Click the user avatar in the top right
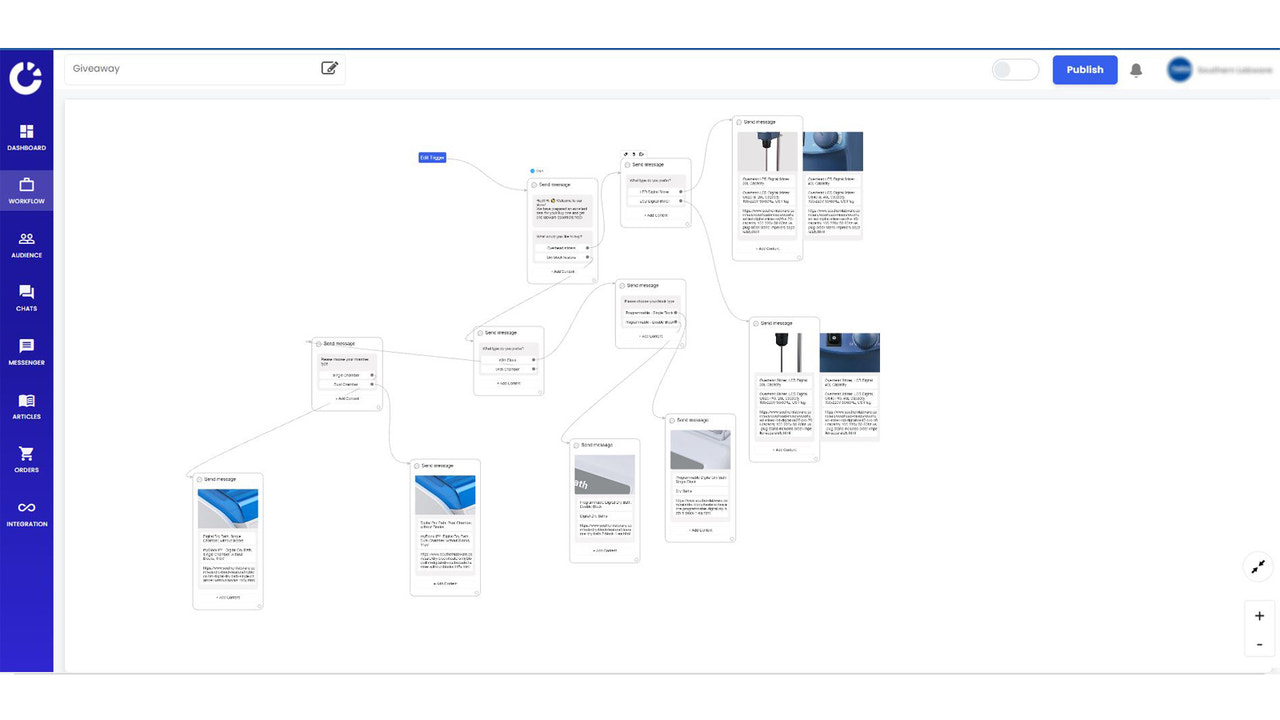This screenshot has width=1280, height=720. [x=1180, y=69]
